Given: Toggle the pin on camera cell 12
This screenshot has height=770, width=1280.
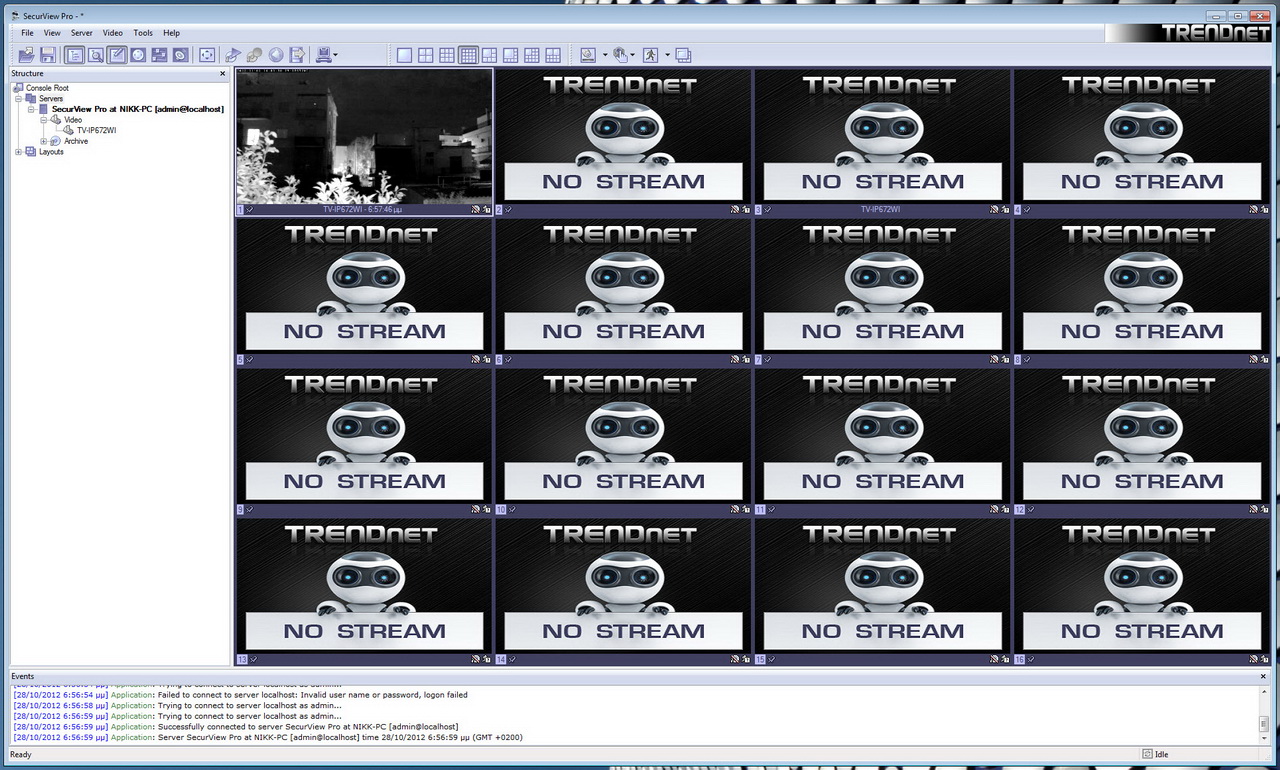Looking at the screenshot, I should click(x=1031, y=510).
